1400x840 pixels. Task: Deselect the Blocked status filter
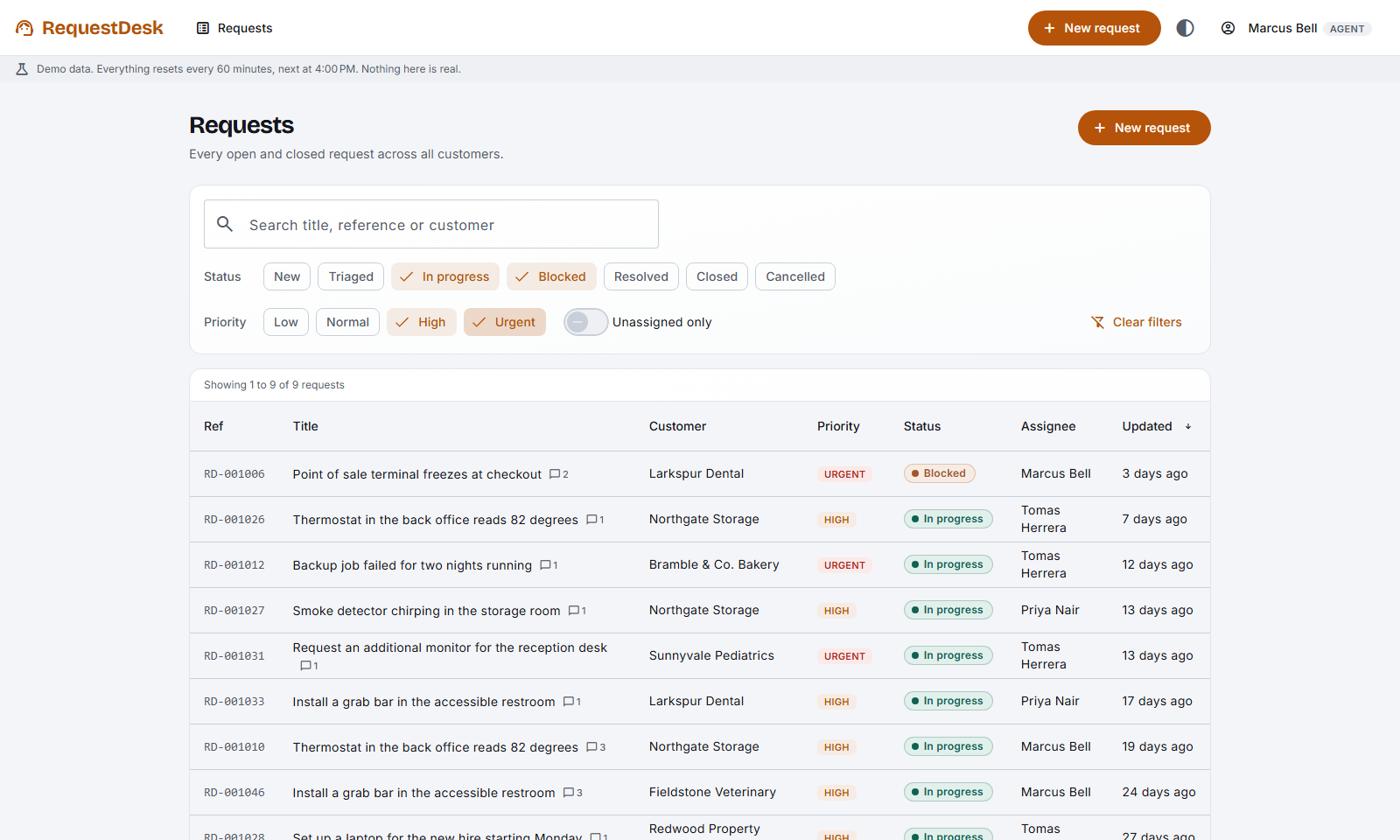coord(551,276)
